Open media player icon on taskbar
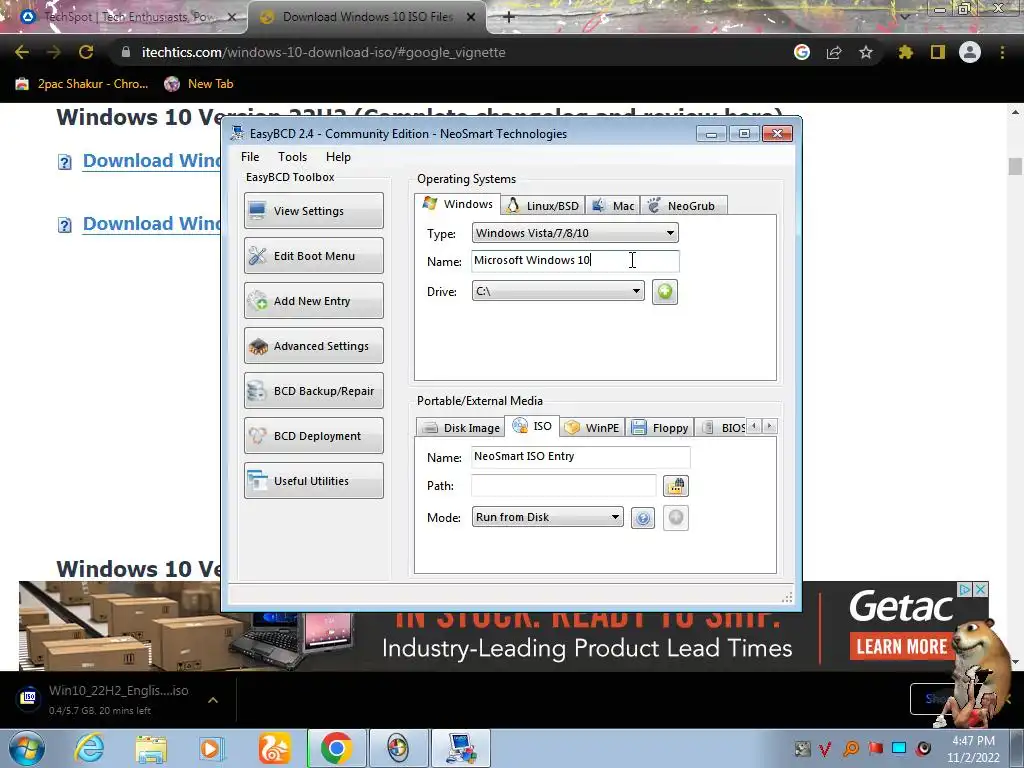Screen dimensions: 1024x768 (x=211, y=748)
